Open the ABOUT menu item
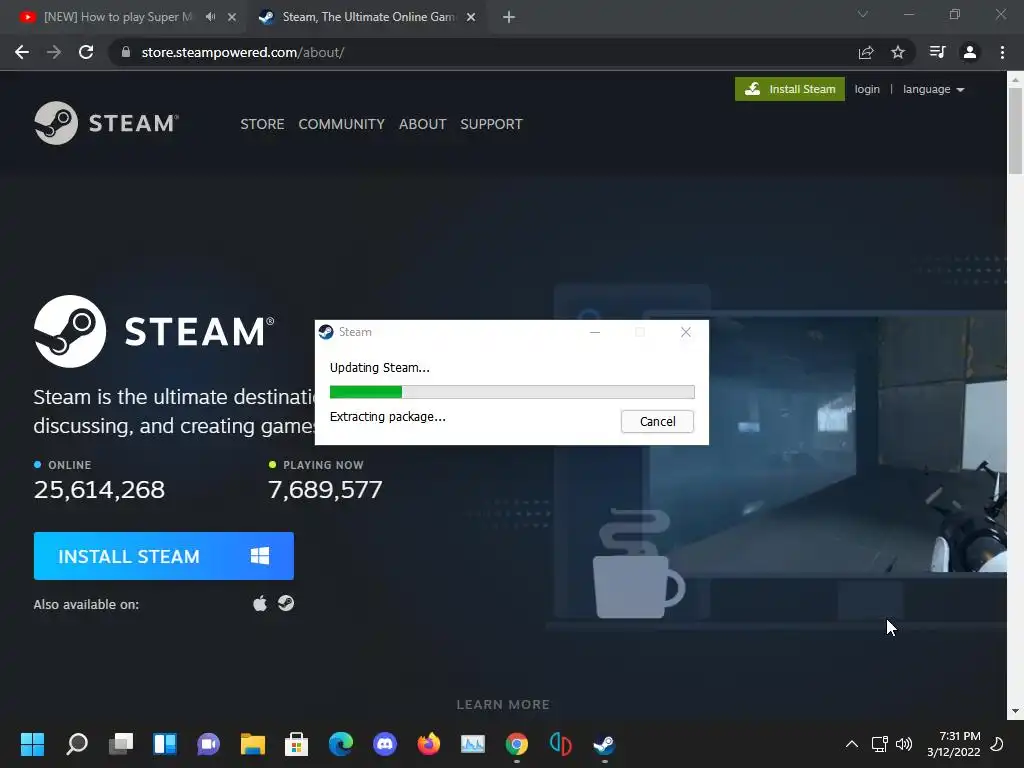Viewport: 1024px width, 768px height. (423, 124)
